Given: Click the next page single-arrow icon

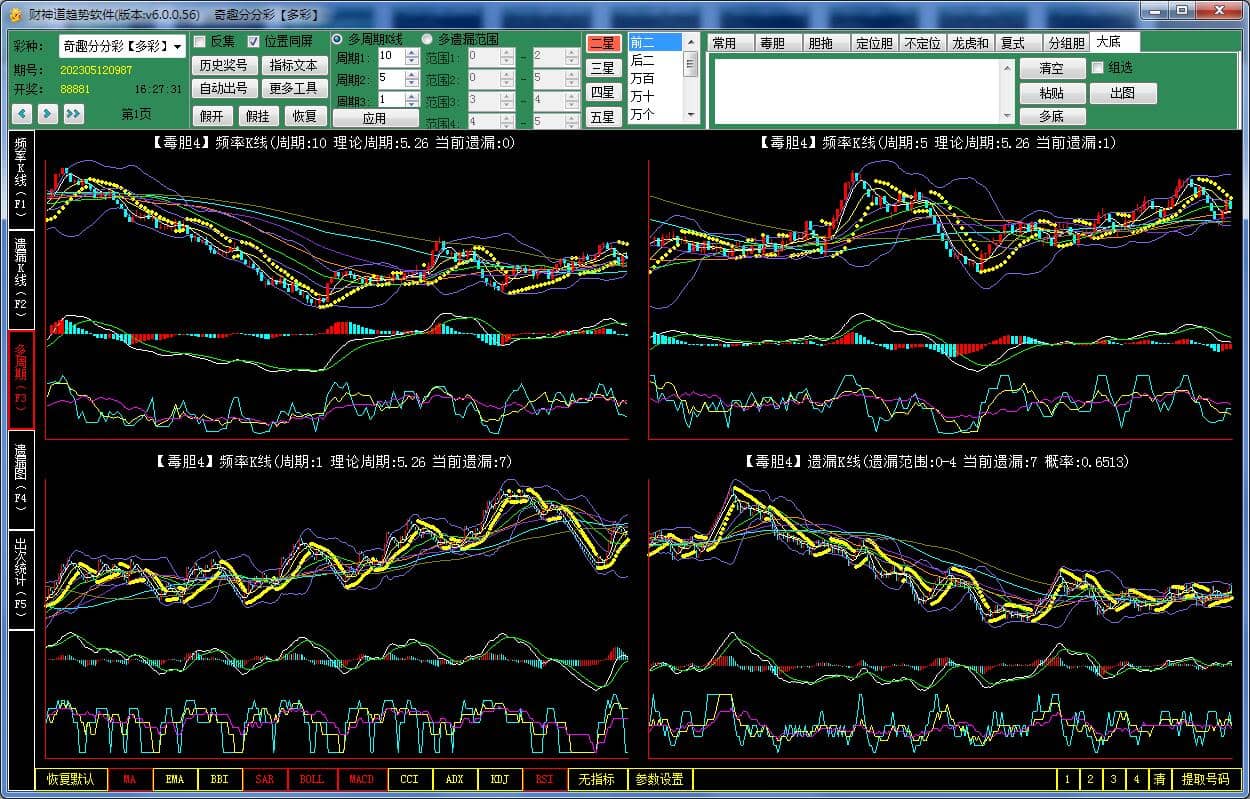Looking at the screenshot, I should point(47,114).
